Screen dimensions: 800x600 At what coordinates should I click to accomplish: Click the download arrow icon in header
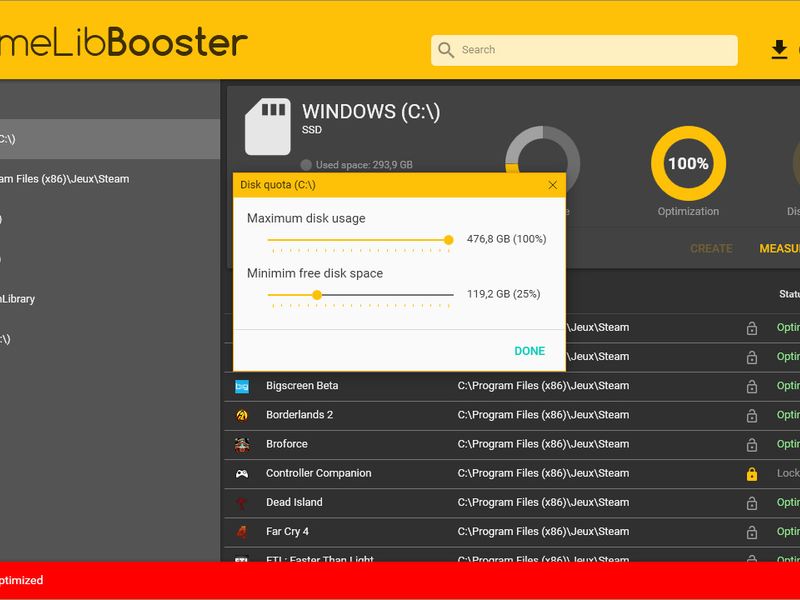(779, 50)
